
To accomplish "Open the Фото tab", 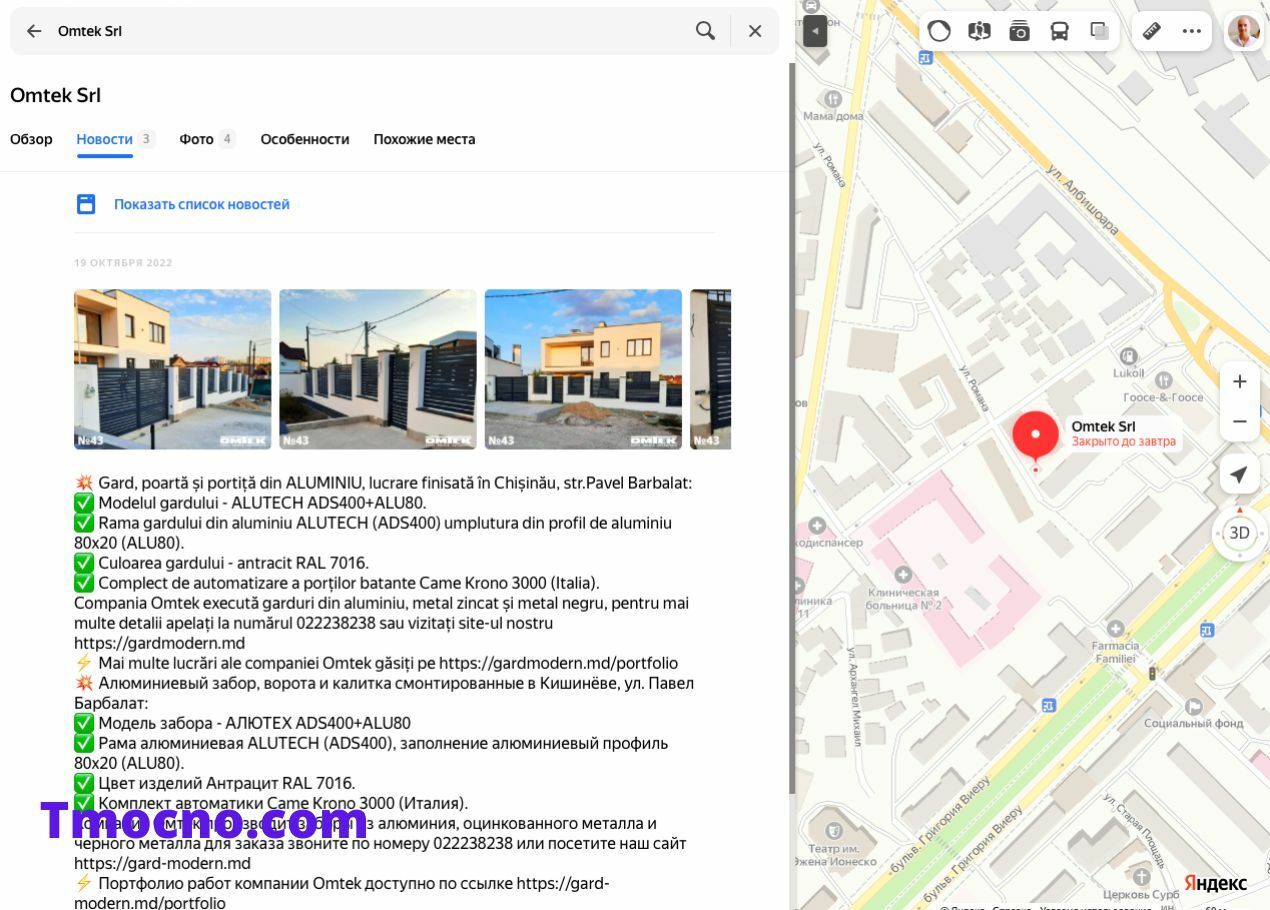I will pyautogui.click(x=197, y=139).
